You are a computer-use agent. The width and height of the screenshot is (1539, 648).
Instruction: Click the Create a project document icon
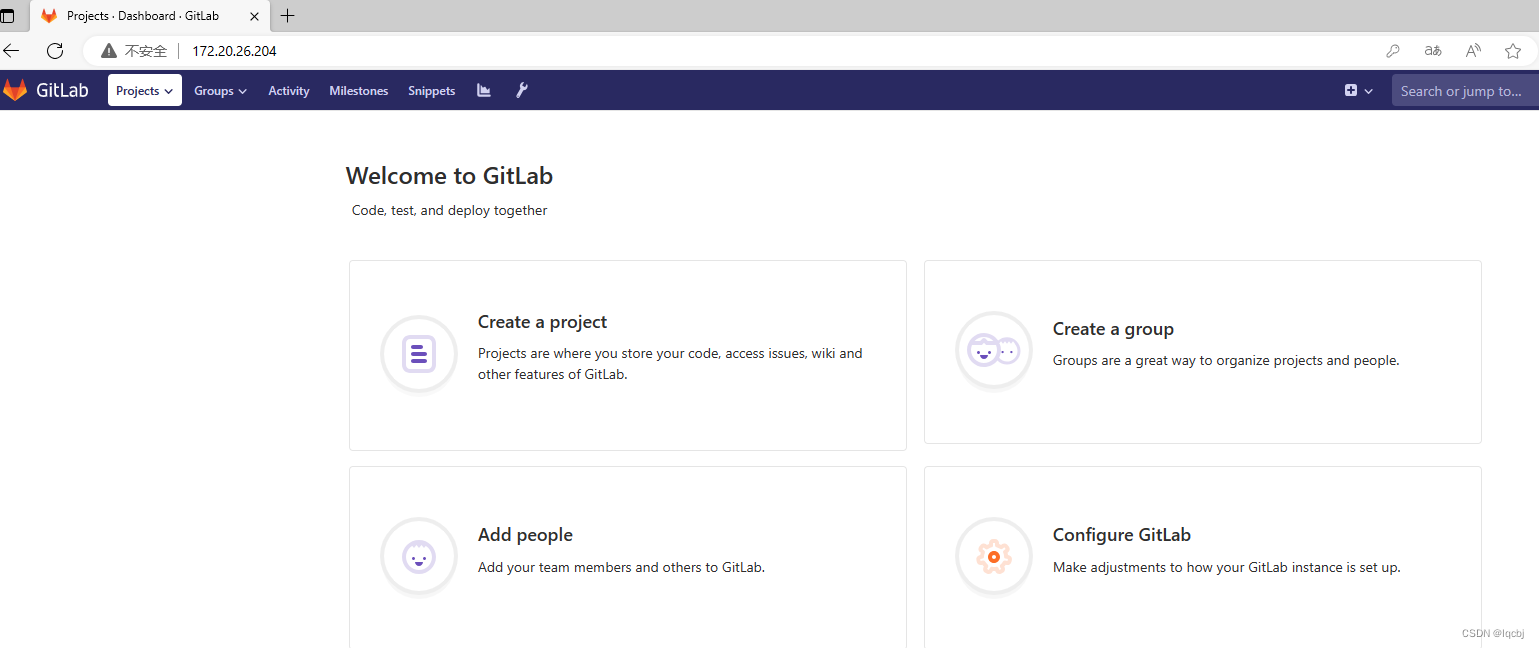pyautogui.click(x=418, y=354)
